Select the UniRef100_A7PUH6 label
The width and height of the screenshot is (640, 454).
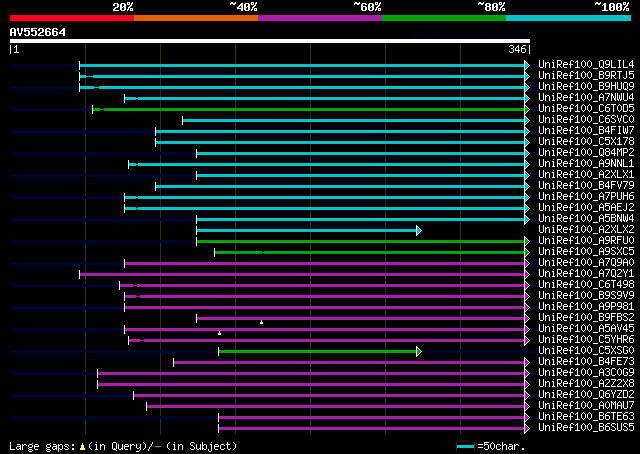tap(586, 197)
